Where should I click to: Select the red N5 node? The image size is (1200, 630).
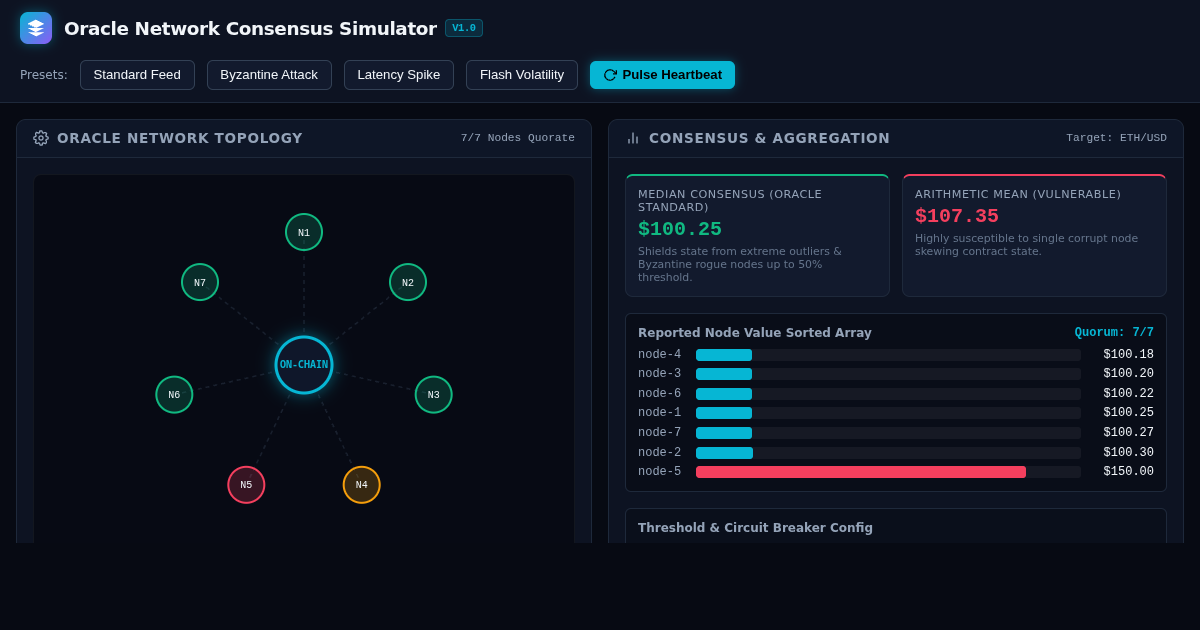246,485
